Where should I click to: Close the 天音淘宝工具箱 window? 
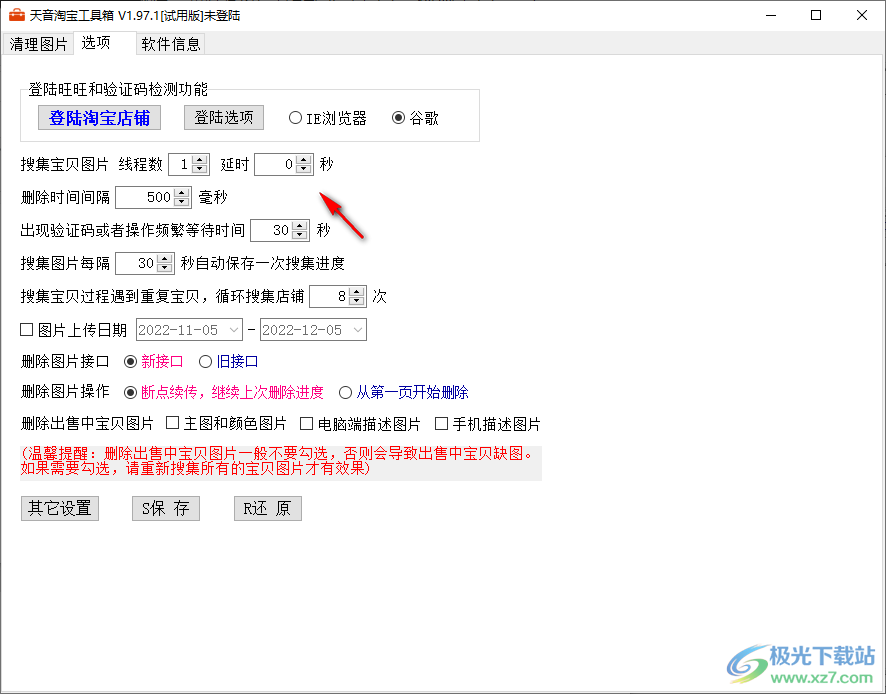(862, 15)
